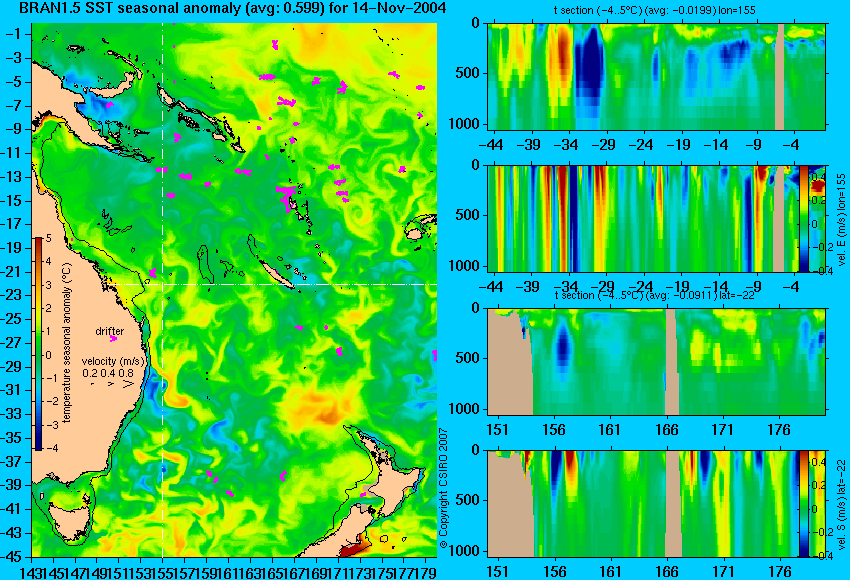The height and width of the screenshot is (580, 850).
Task: Click the 0.2 value under velocity (m/s)
Action: click(90, 373)
